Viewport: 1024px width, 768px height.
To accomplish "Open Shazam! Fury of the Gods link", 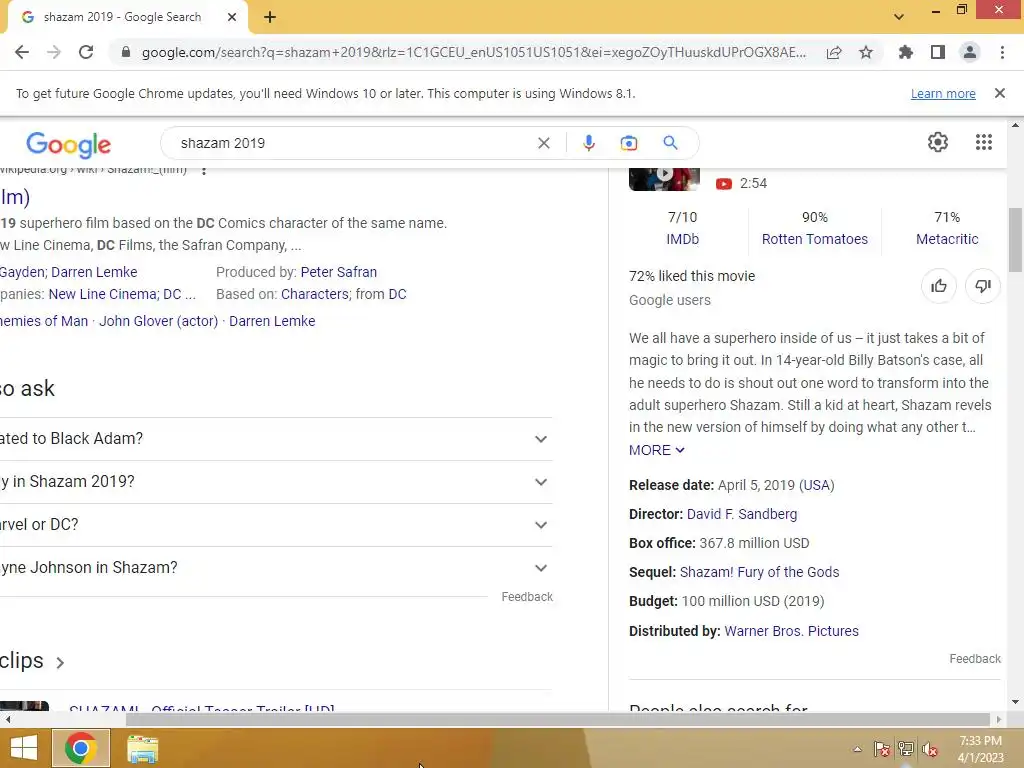I will point(759,572).
